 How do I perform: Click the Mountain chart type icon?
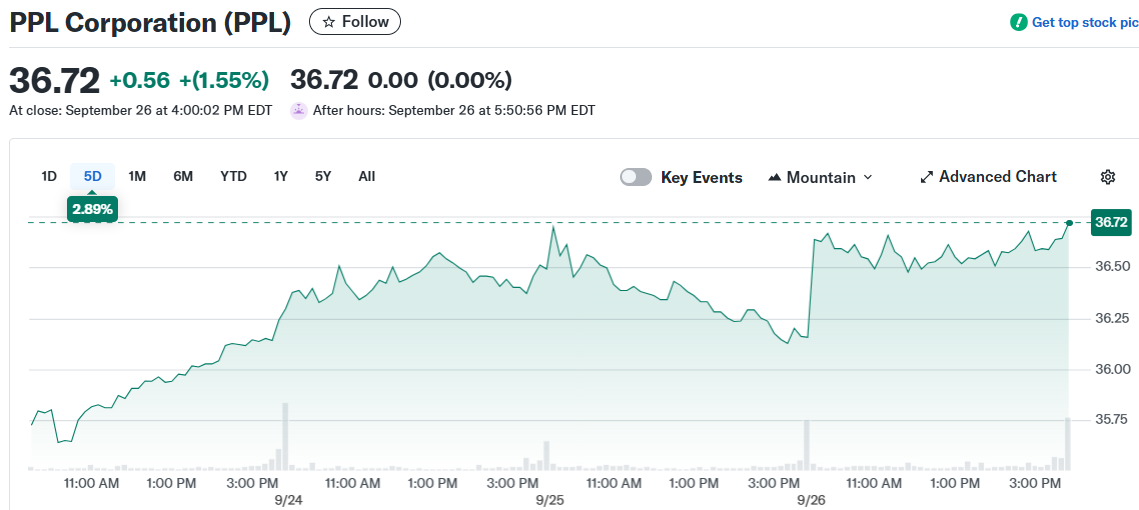point(774,177)
